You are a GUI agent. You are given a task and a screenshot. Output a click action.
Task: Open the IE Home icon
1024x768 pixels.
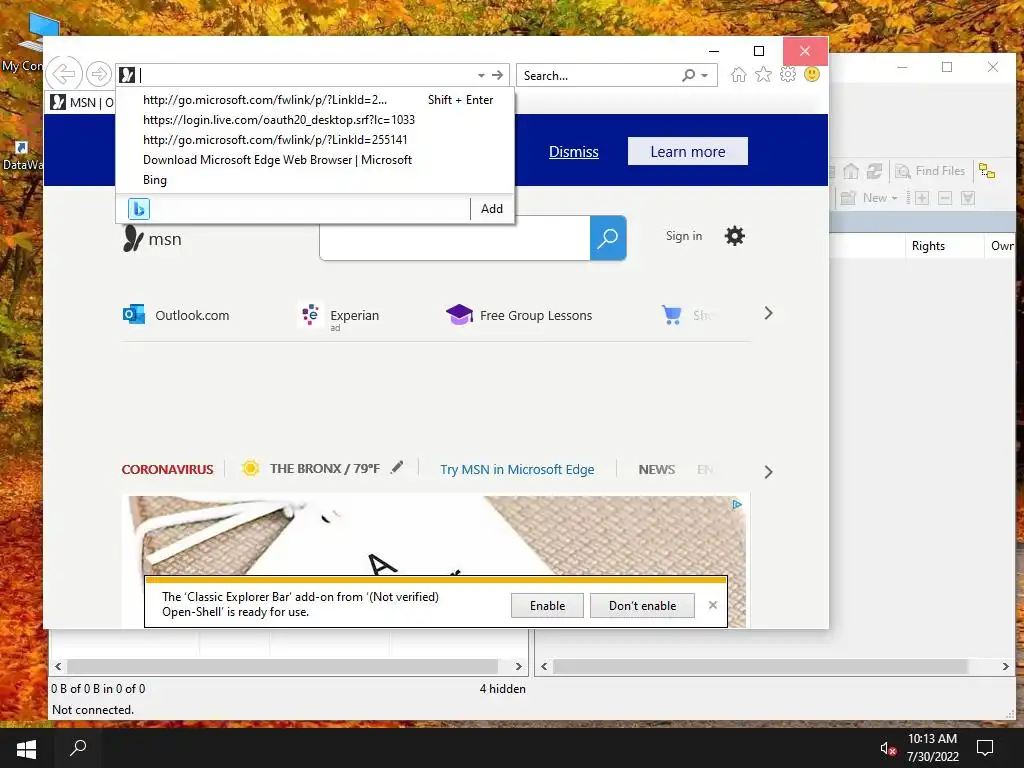[739, 74]
